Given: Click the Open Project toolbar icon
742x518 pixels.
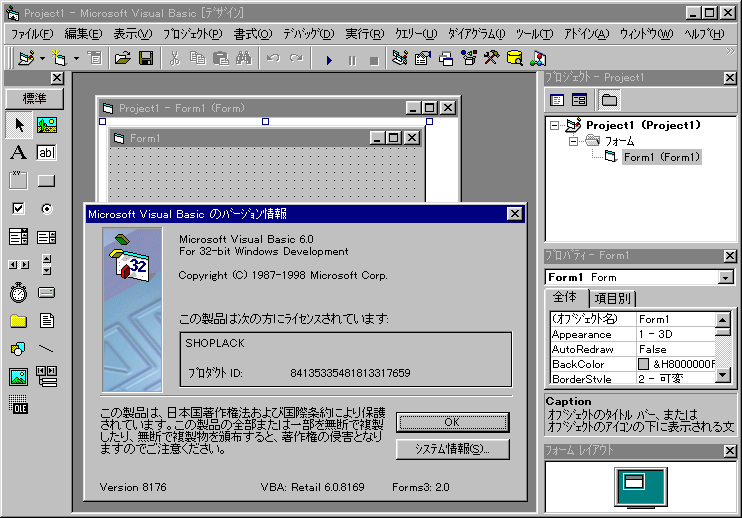Looking at the screenshot, I should click(x=123, y=59).
